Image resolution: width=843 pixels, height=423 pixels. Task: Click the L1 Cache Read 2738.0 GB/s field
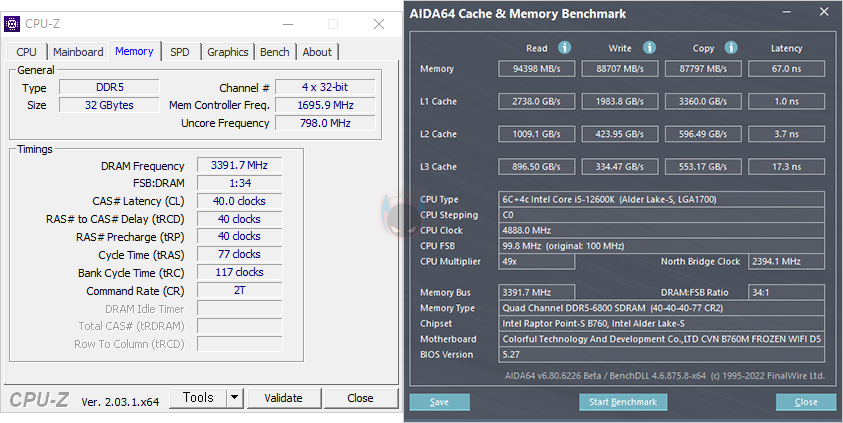[537, 101]
